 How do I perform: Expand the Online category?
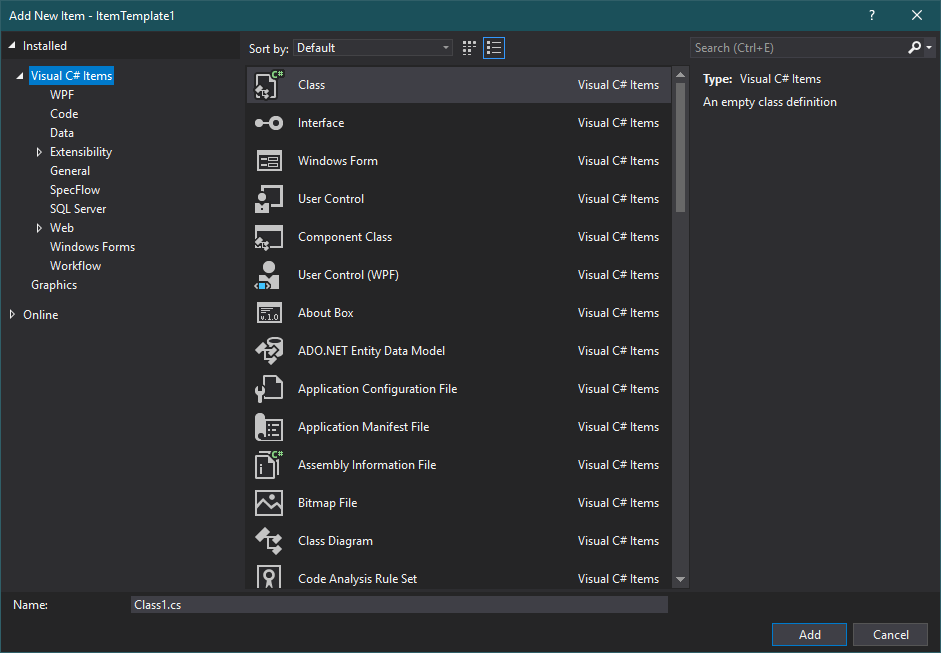[12, 315]
